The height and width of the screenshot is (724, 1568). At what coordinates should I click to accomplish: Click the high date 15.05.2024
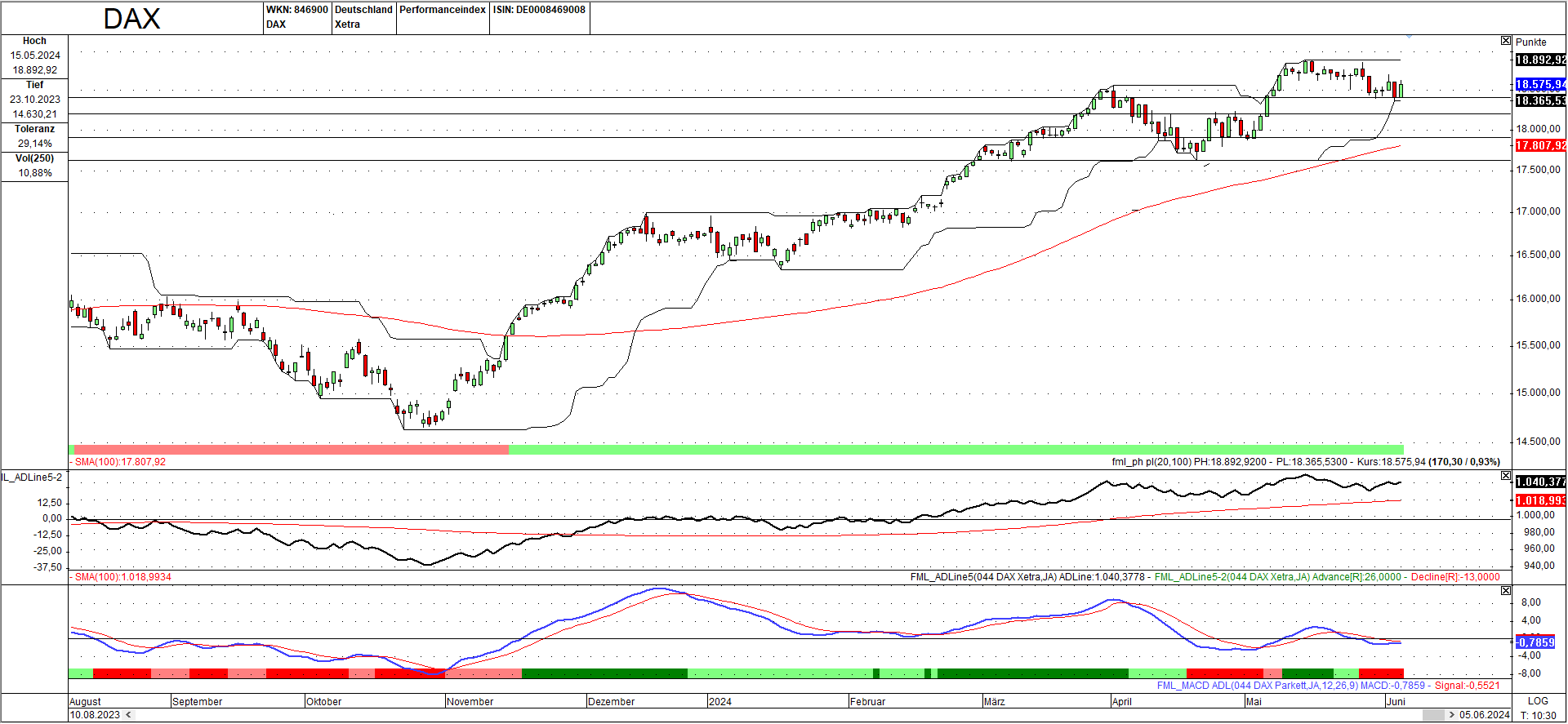tap(35, 56)
